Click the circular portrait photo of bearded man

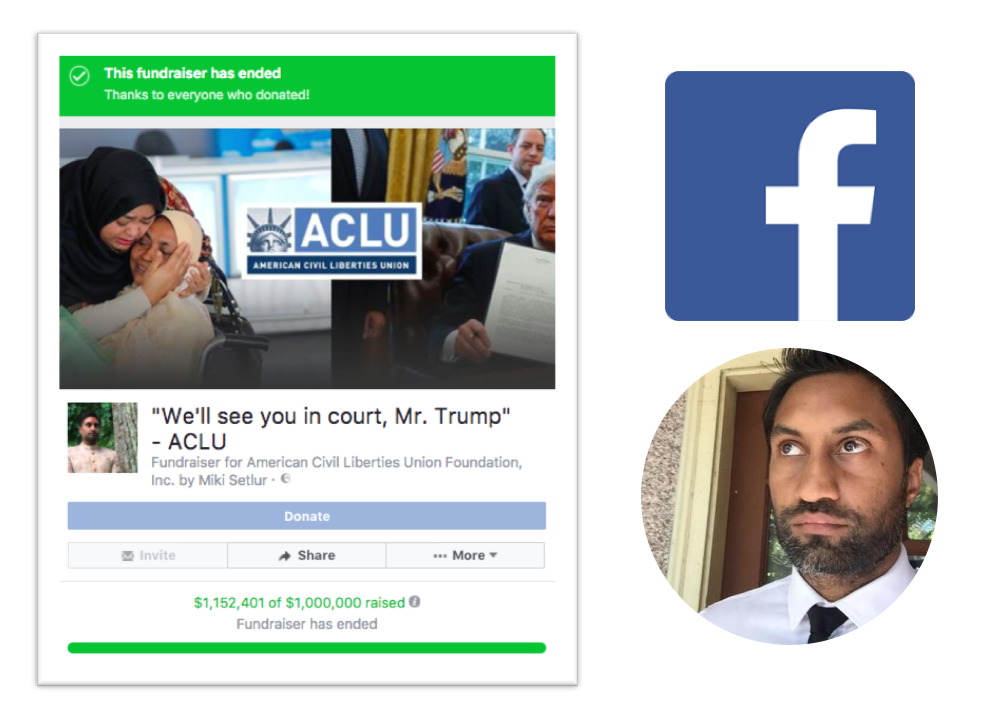pyautogui.click(x=789, y=496)
